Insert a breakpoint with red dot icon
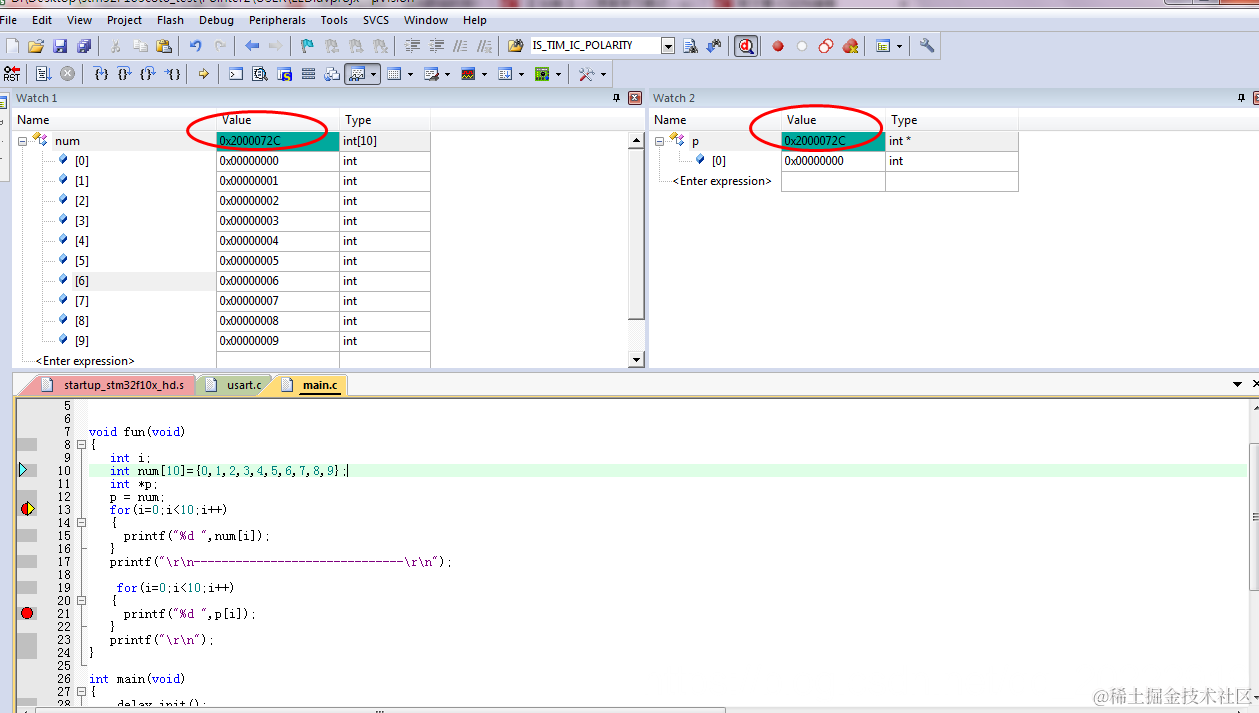1259x713 pixels. point(778,46)
